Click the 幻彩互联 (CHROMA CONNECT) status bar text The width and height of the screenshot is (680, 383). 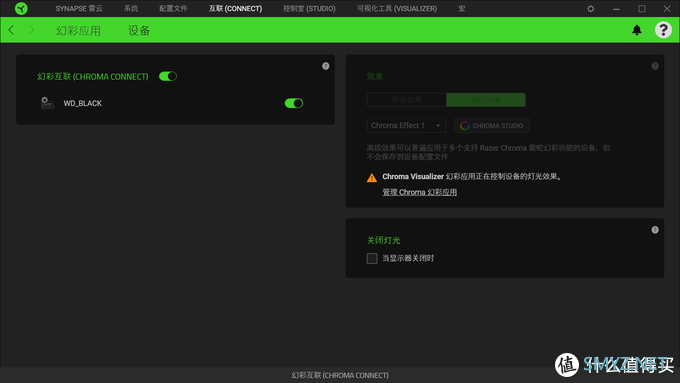pos(340,375)
